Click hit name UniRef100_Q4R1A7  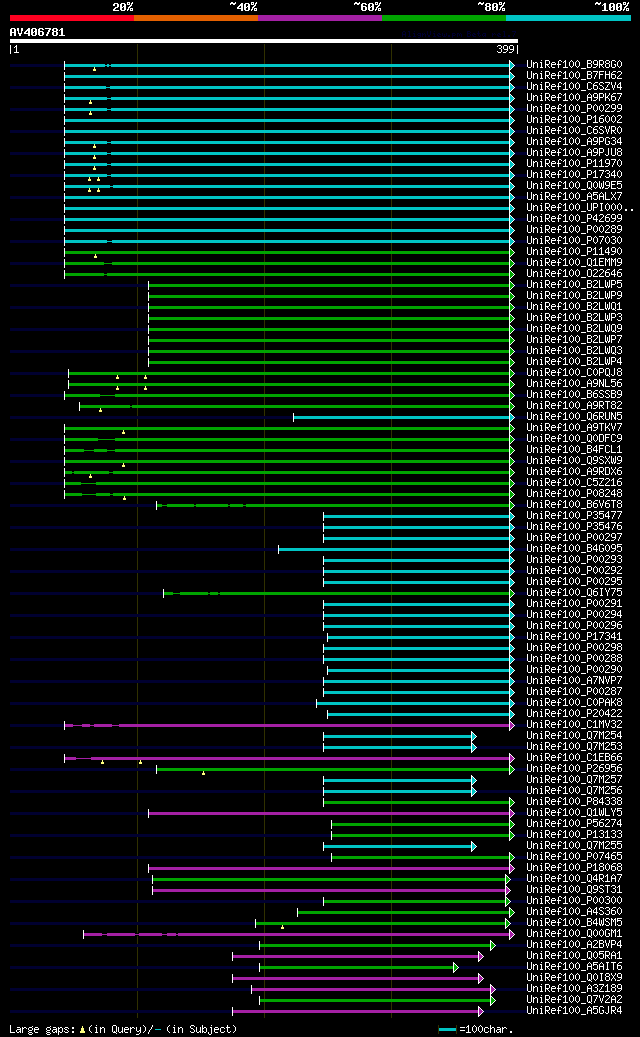tap(574, 878)
